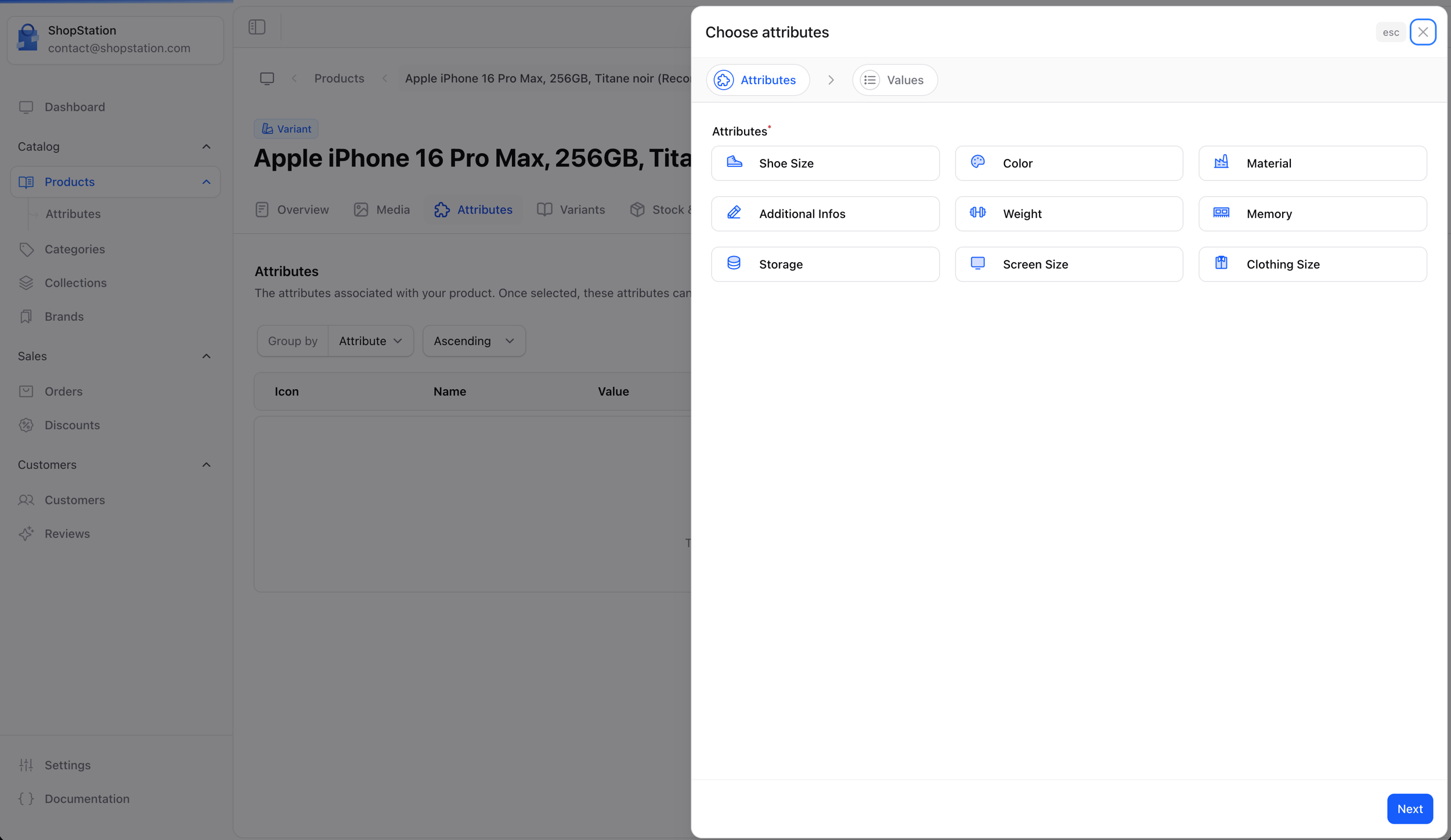
Task: Click the Variant badge
Action: pos(286,129)
